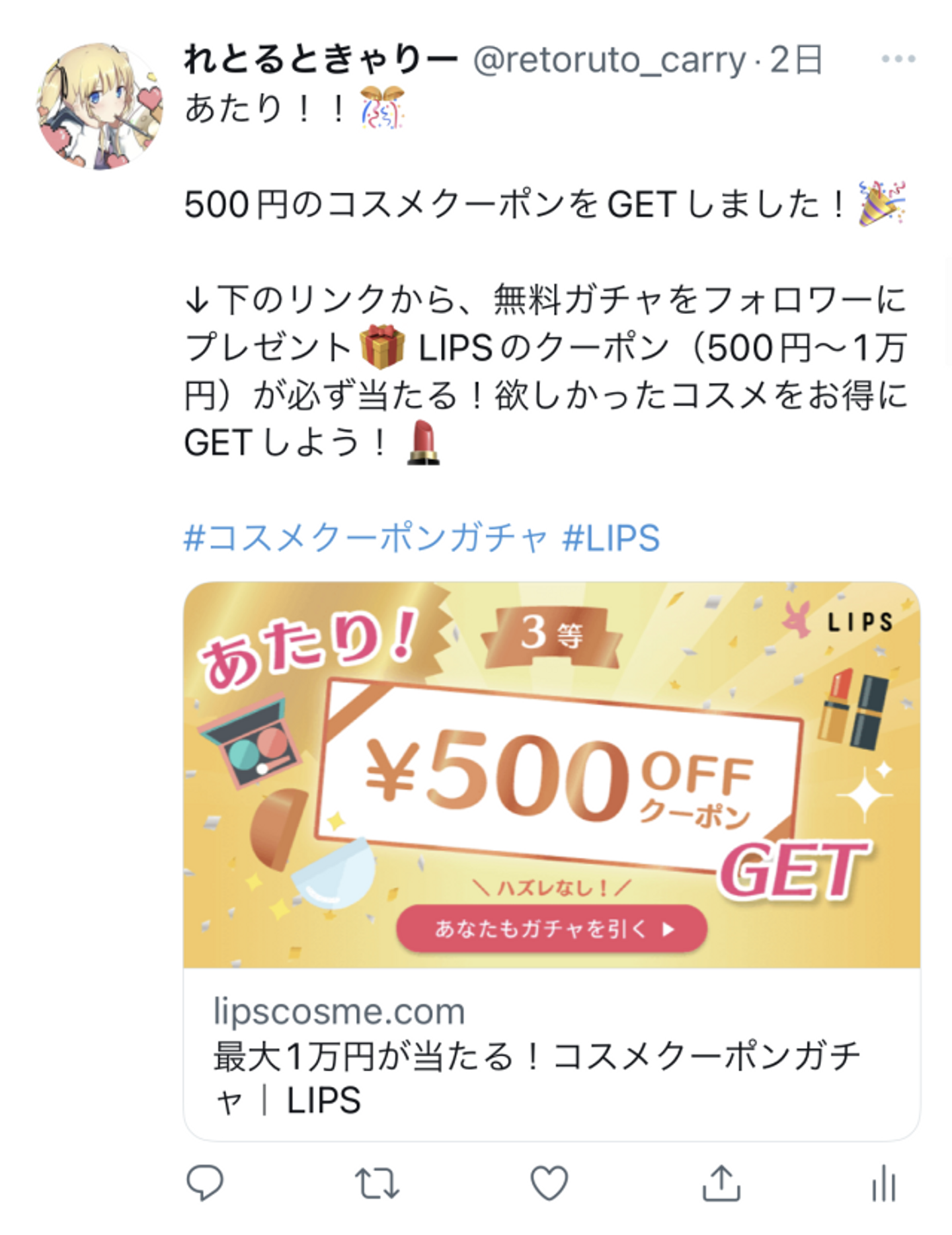Screen dimensions: 952x1235
Task: Click the pink GET badge on banner
Action: (795, 870)
